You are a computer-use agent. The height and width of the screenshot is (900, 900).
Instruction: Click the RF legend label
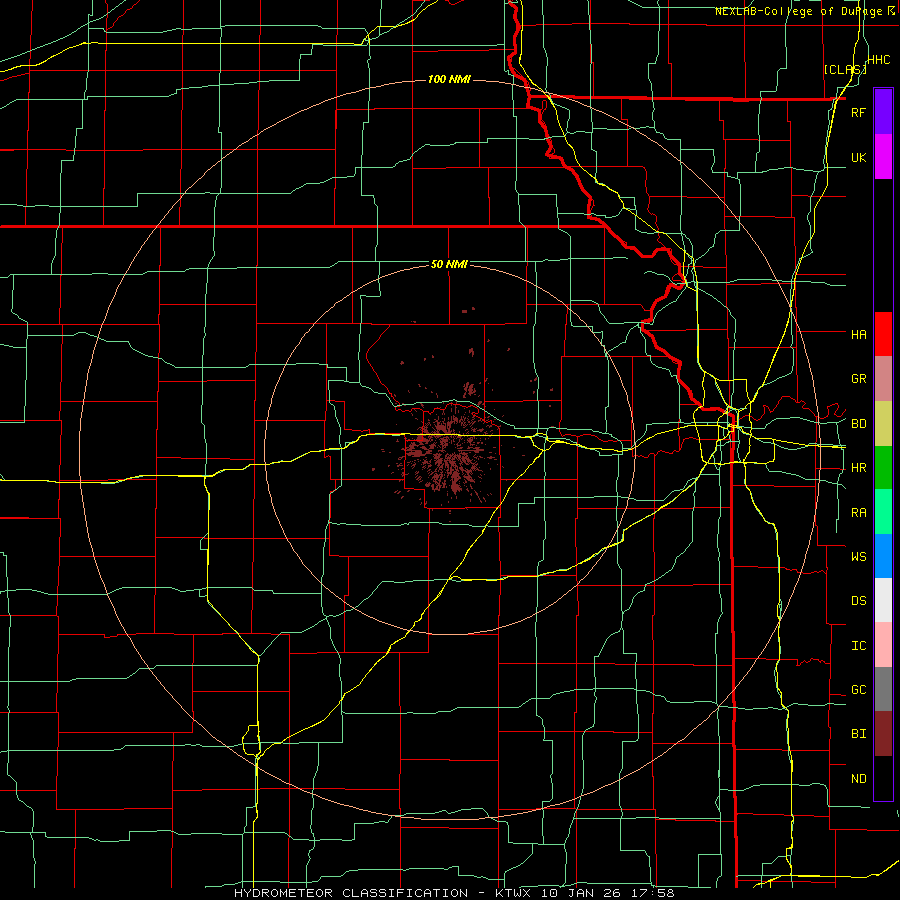[x=858, y=112]
